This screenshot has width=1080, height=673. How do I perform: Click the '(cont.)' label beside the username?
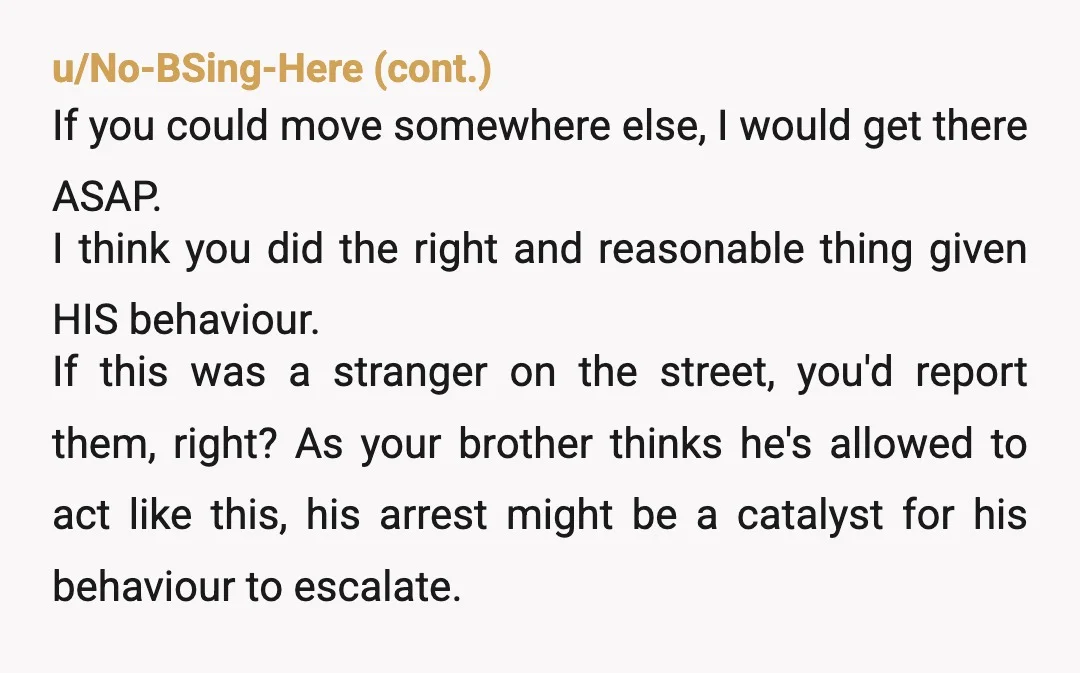tap(433, 69)
